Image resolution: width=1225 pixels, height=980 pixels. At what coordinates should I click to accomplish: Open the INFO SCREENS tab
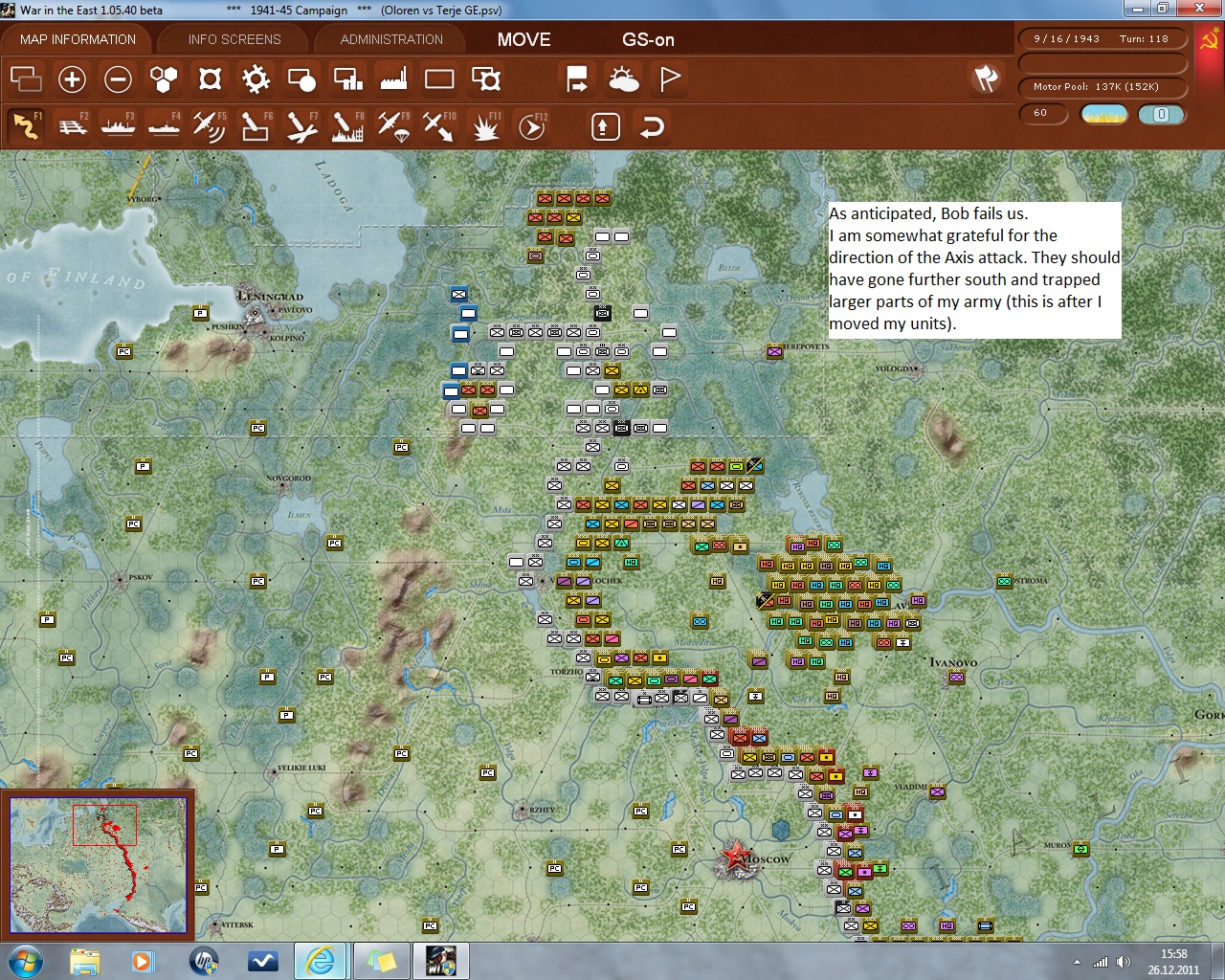(x=234, y=39)
